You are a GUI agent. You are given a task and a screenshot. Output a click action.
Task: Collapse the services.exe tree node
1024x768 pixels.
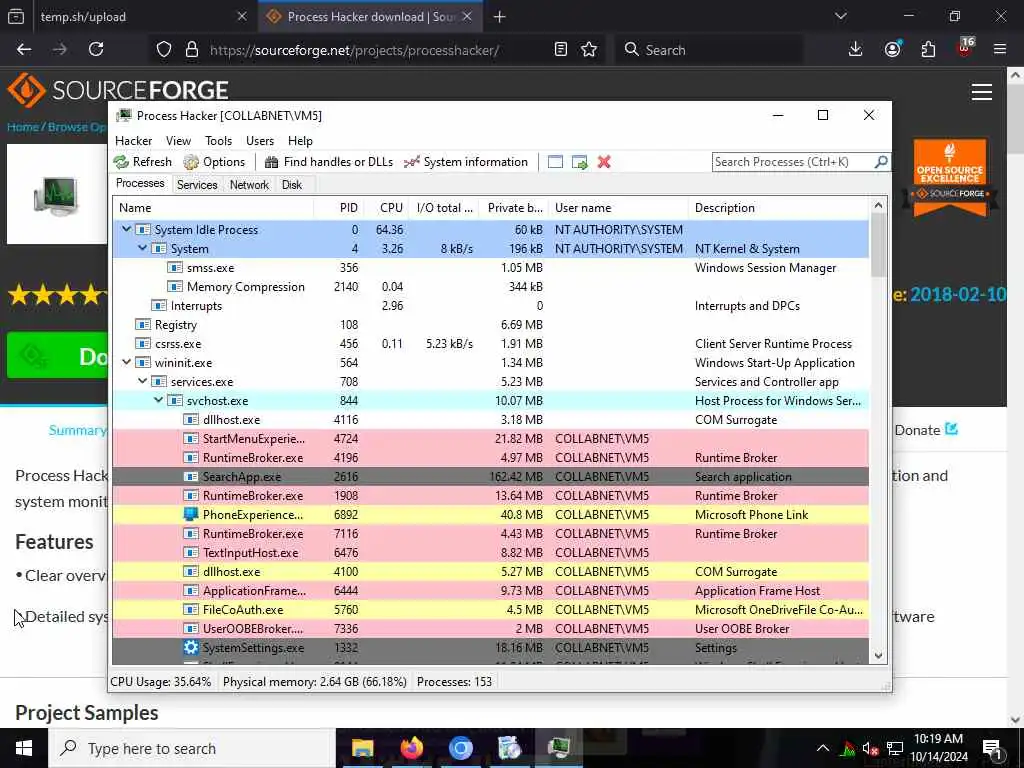click(142, 381)
